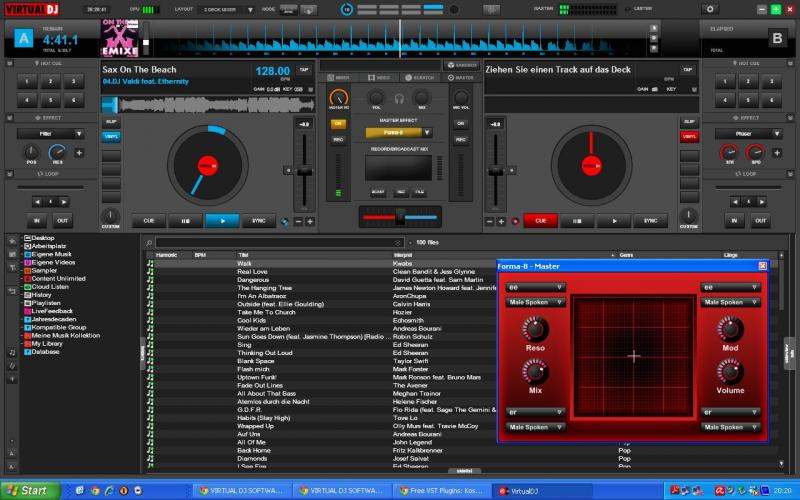Click deck B red CUE button
Viewport: 800px width, 500px height.
click(x=540, y=221)
